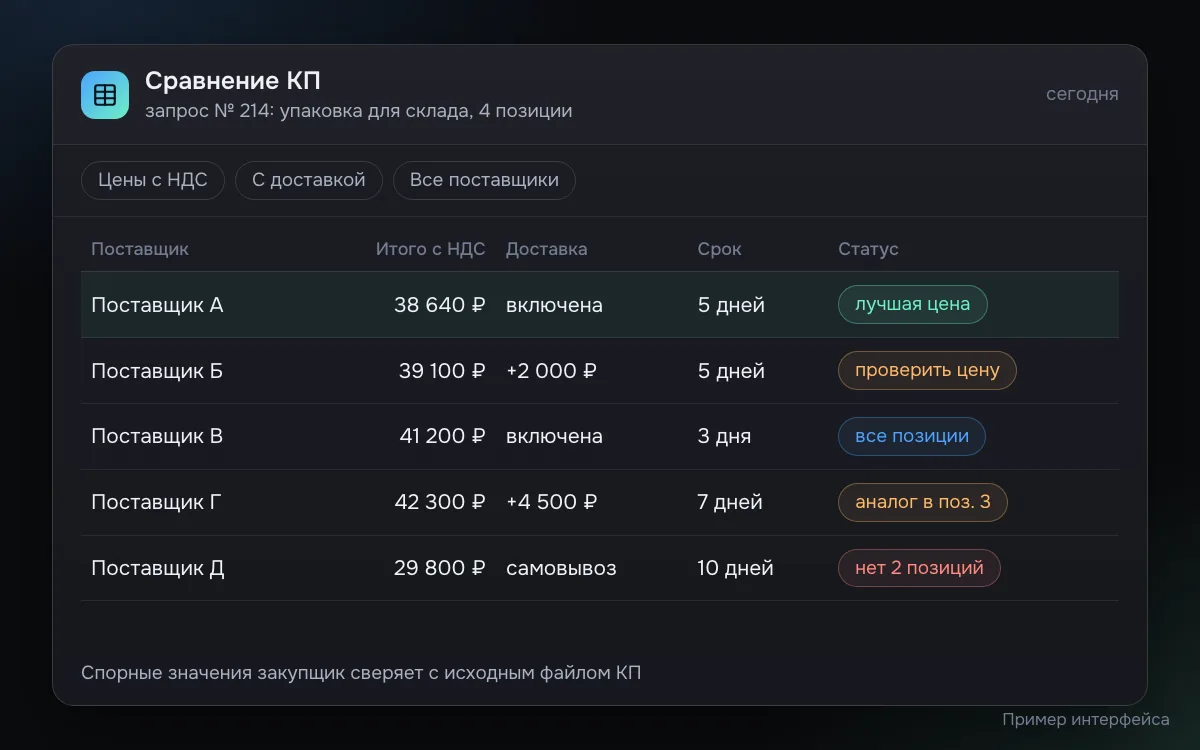This screenshot has width=1200, height=750.
Task: Toggle the С доставкой filter chip
Action: point(309,181)
